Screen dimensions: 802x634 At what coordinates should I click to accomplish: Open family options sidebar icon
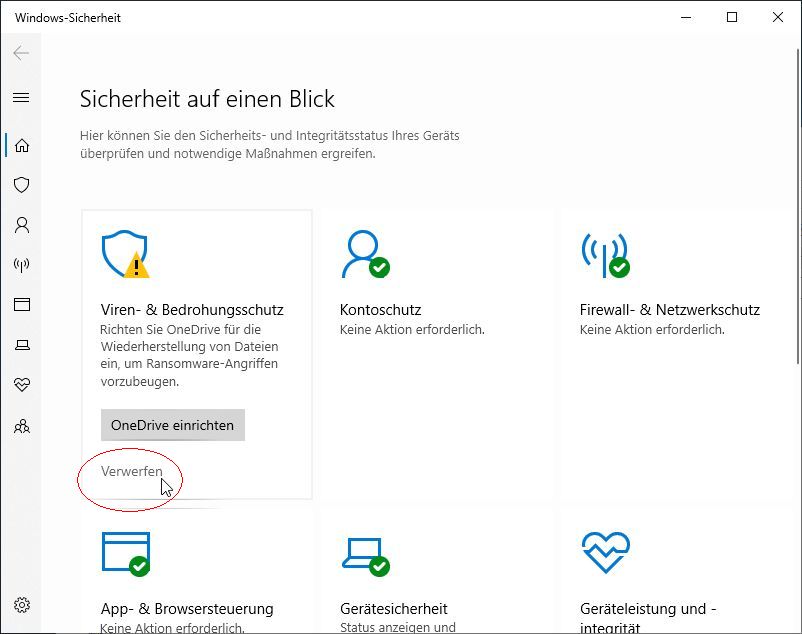[x=21, y=426]
